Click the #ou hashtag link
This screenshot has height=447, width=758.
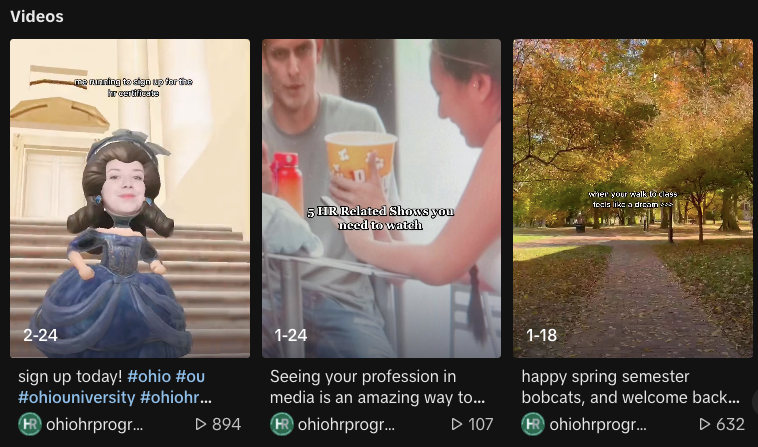tap(190, 376)
